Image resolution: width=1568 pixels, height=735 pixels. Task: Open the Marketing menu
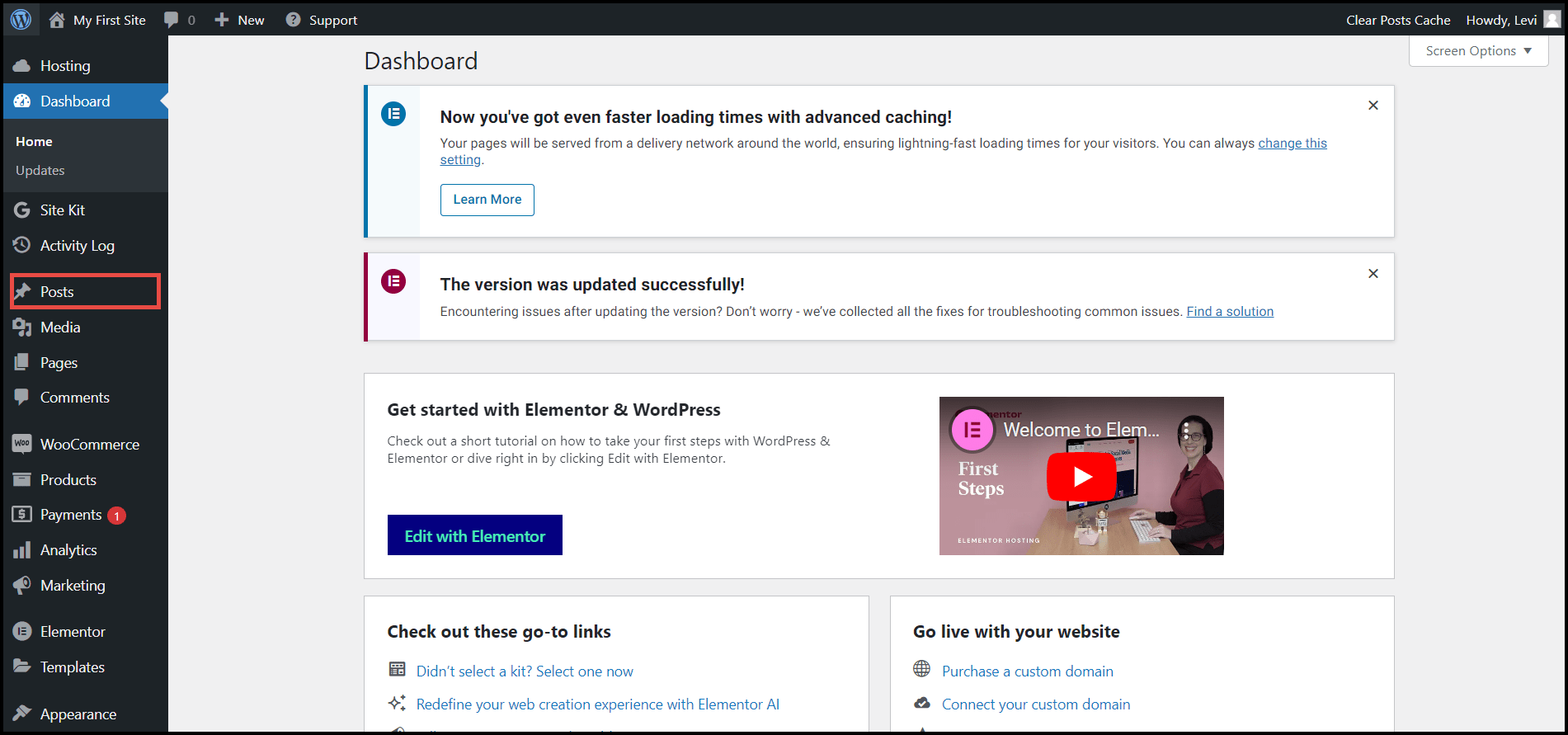click(86, 586)
